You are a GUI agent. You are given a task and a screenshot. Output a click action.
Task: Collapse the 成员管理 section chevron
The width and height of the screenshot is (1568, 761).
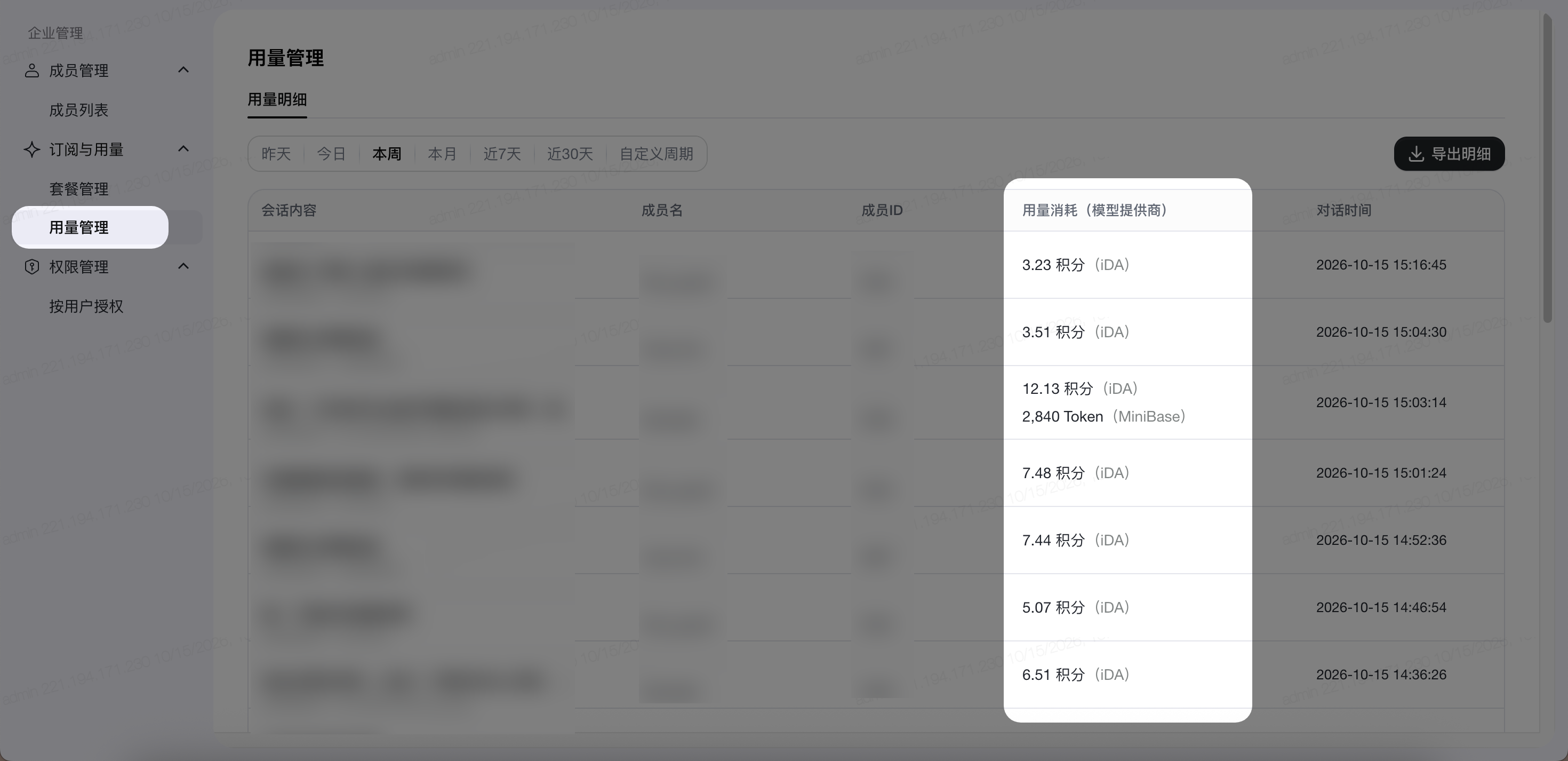click(183, 70)
